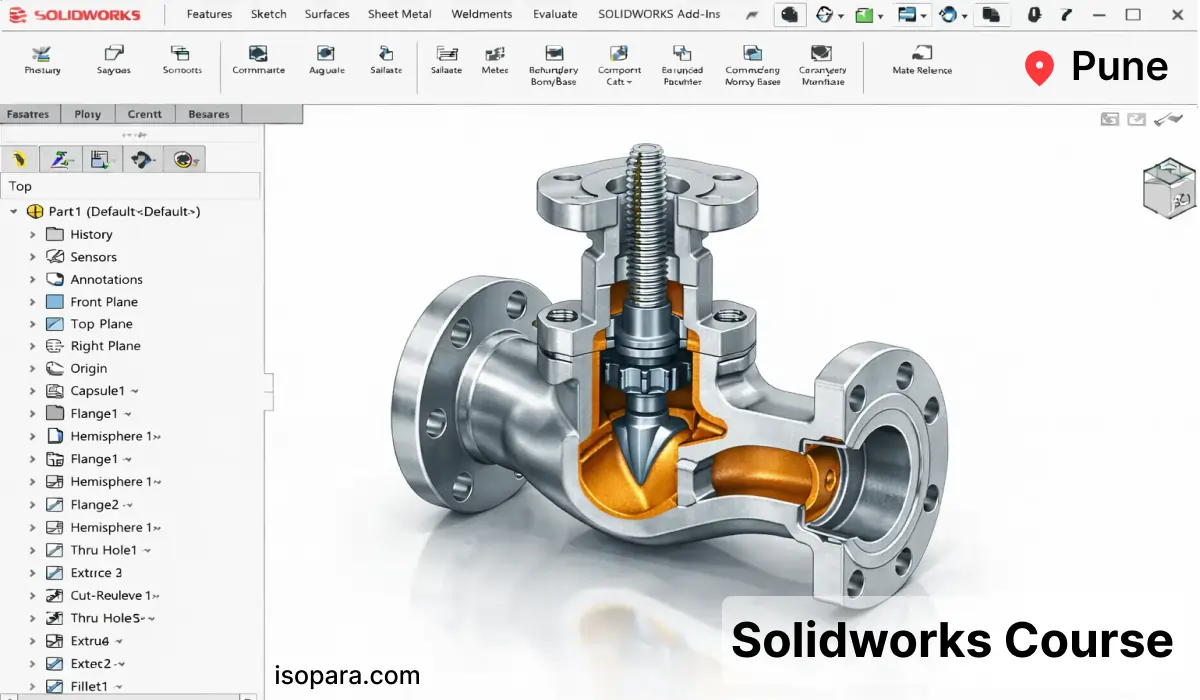1200x700 pixels.
Task: Expand the Annotations tree node
Action: point(32,280)
